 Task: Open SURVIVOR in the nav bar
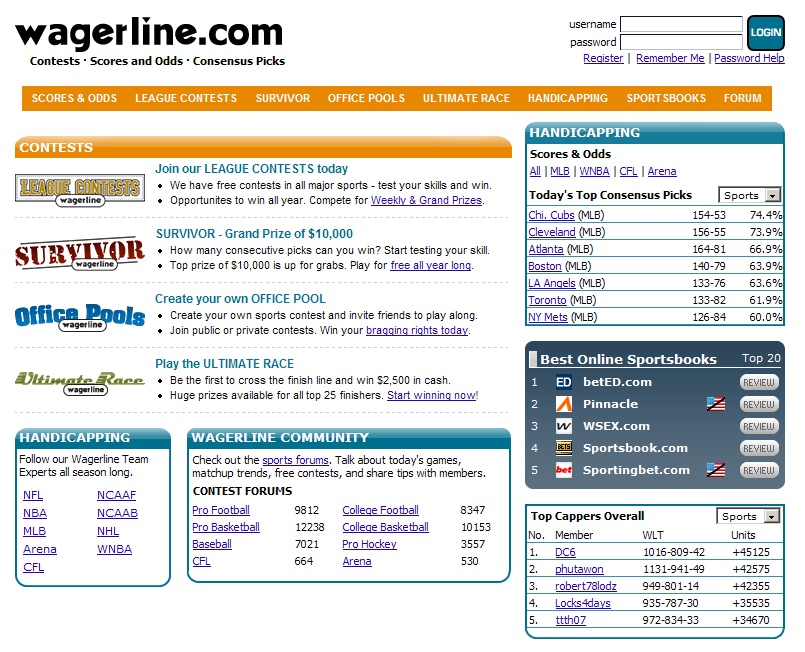[283, 98]
